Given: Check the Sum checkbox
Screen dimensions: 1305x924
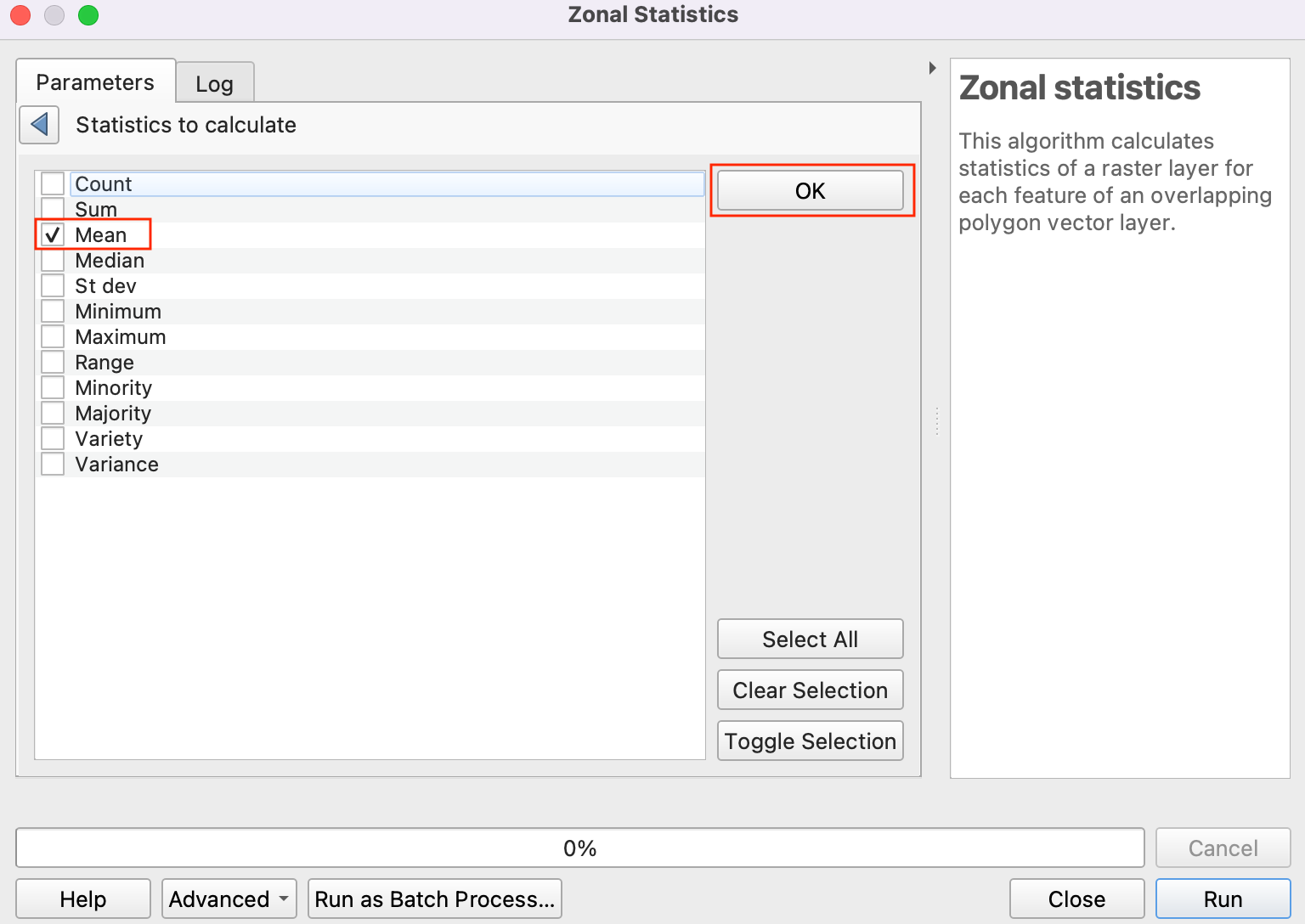Looking at the screenshot, I should pos(53,210).
